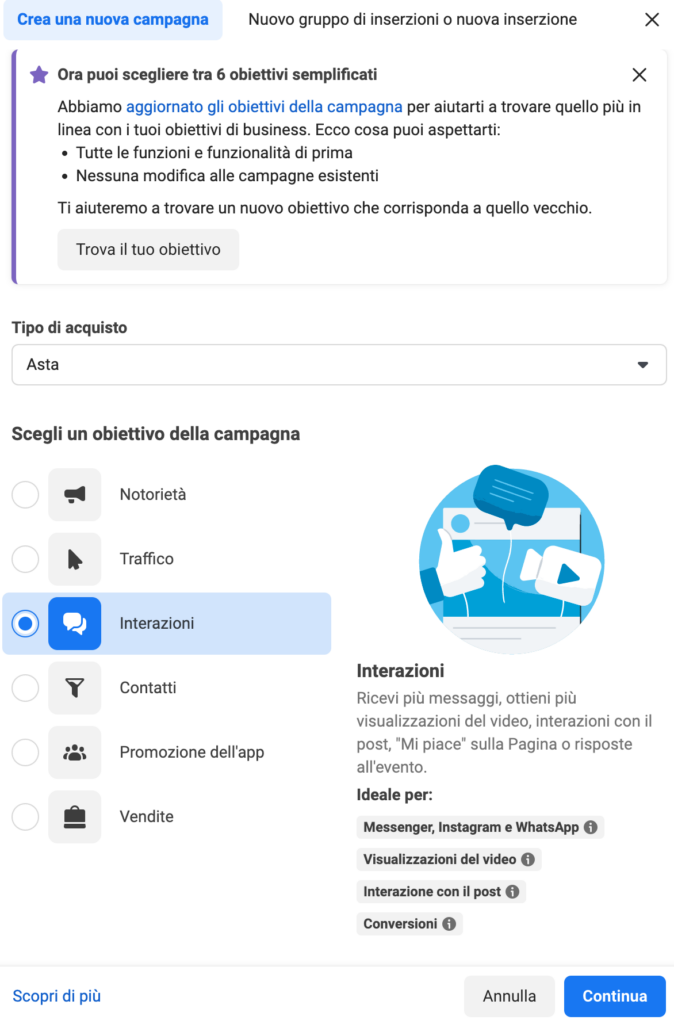674x1024 pixels.
Task: Dismiss the simplified objectives notice banner
Action: pos(640,75)
